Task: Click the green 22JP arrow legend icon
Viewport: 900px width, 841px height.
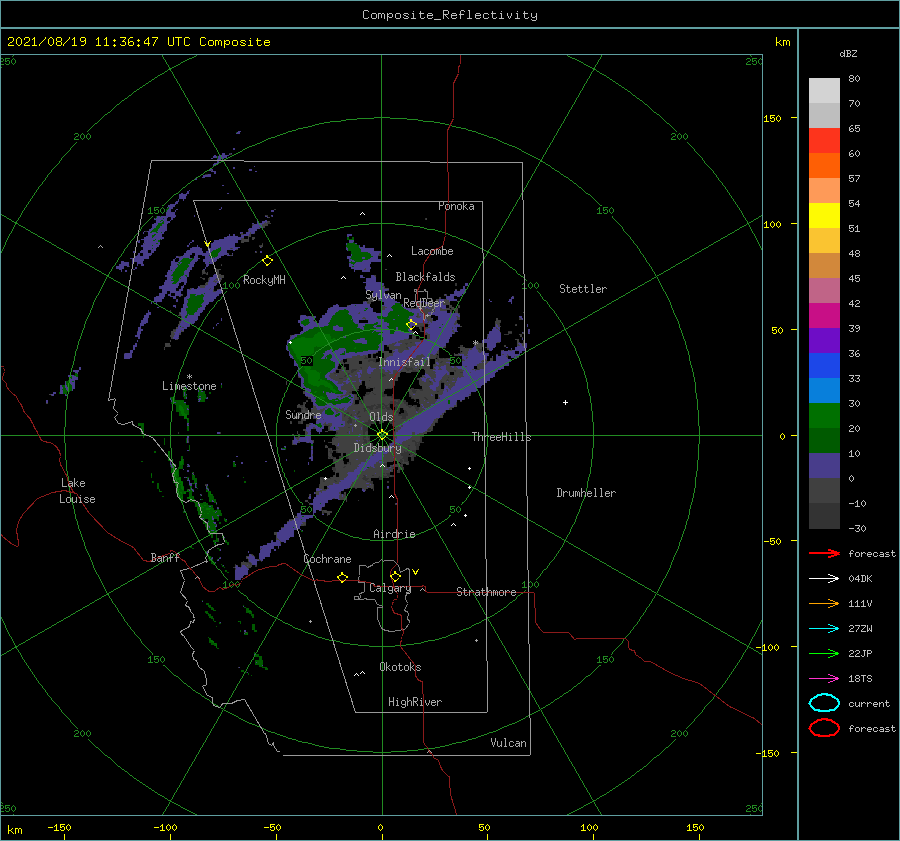Action: click(x=824, y=653)
